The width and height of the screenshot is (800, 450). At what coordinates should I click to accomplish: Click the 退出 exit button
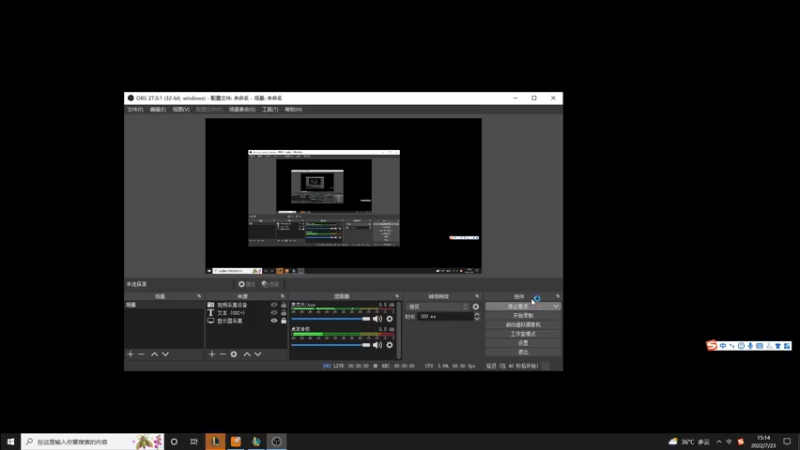(x=523, y=352)
